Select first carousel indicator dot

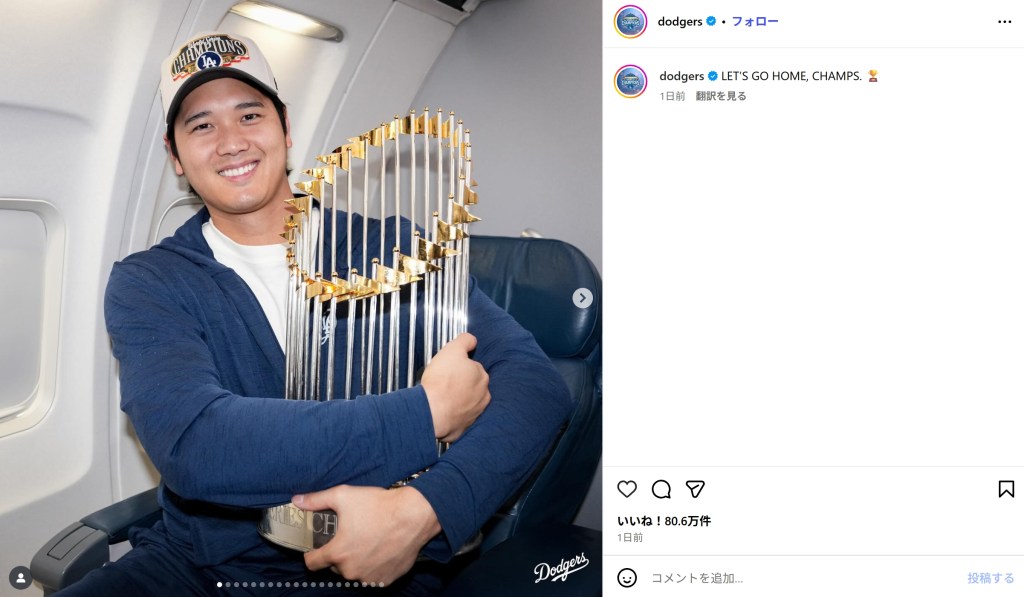tap(219, 585)
